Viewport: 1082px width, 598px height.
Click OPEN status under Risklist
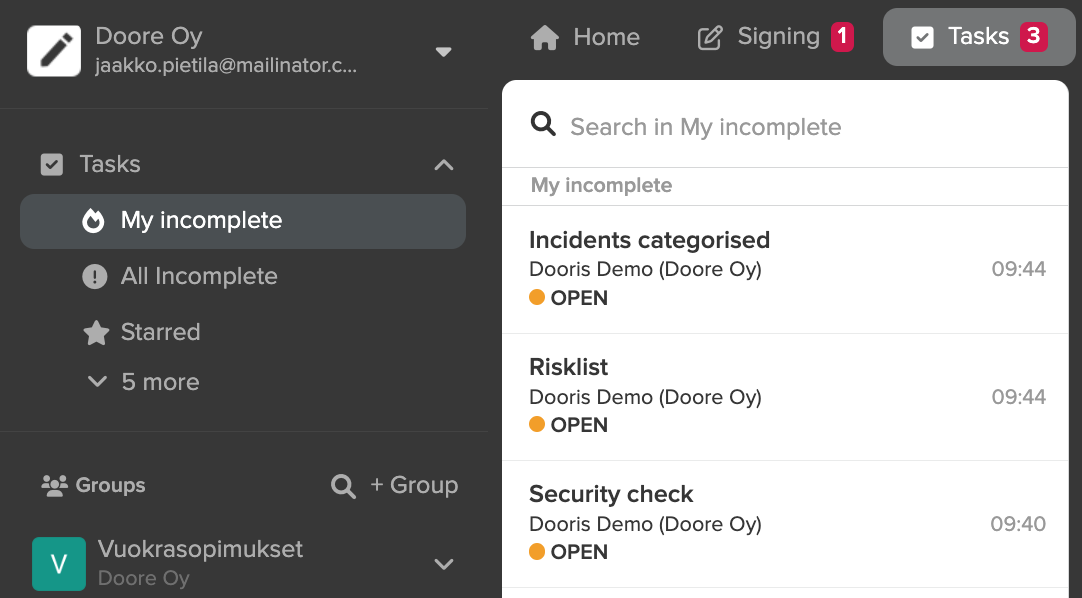coord(579,425)
